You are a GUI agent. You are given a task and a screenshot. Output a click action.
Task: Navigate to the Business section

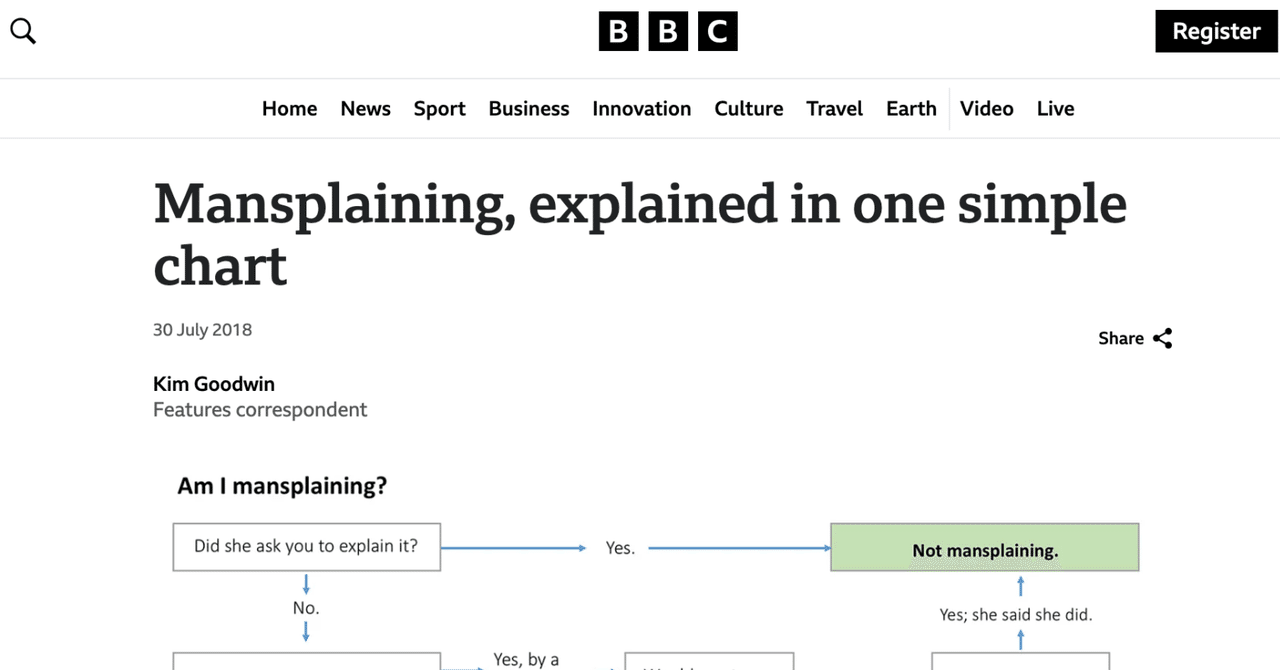[x=528, y=109]
